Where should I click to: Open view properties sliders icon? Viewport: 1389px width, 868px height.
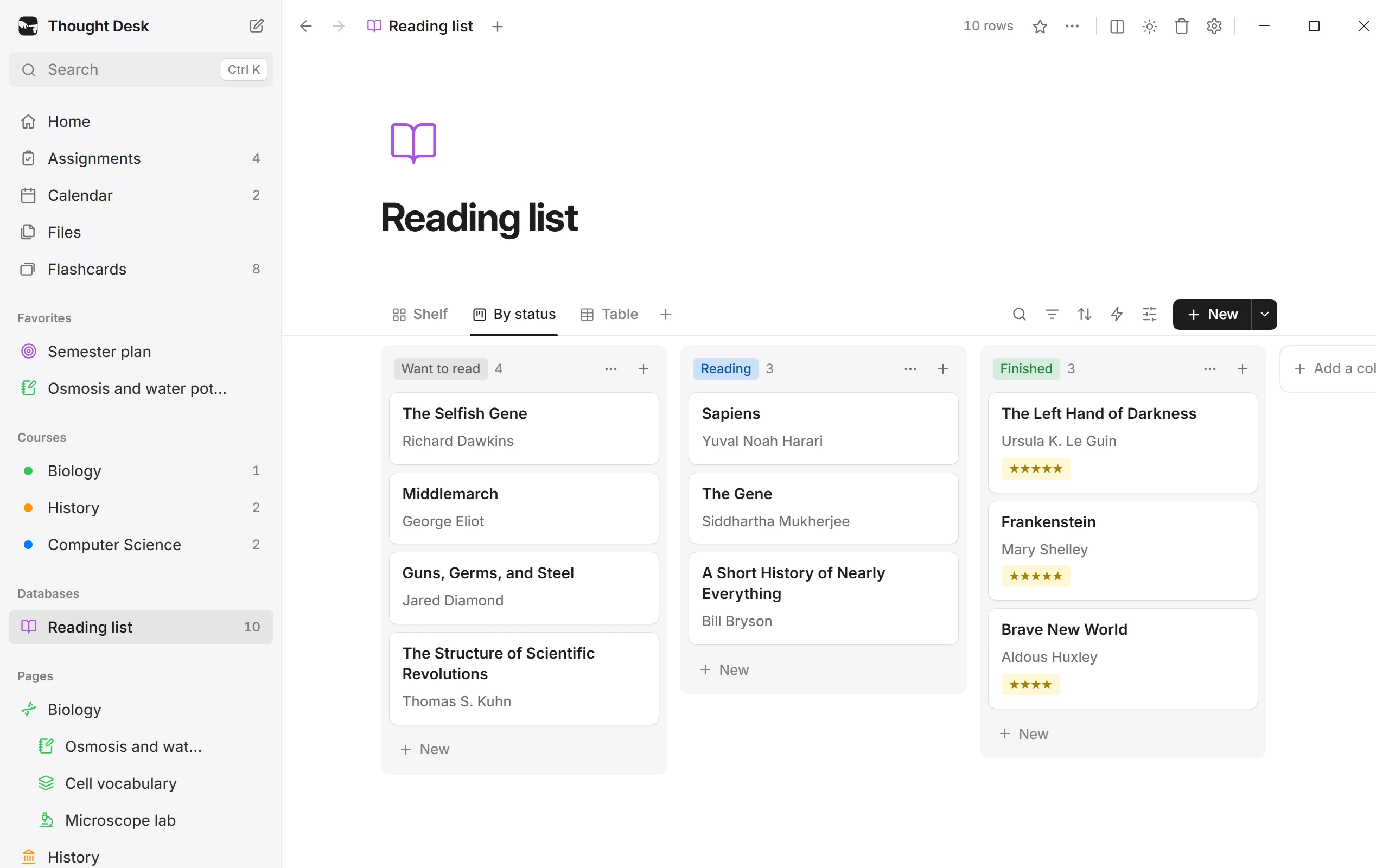click(1149, 314)
